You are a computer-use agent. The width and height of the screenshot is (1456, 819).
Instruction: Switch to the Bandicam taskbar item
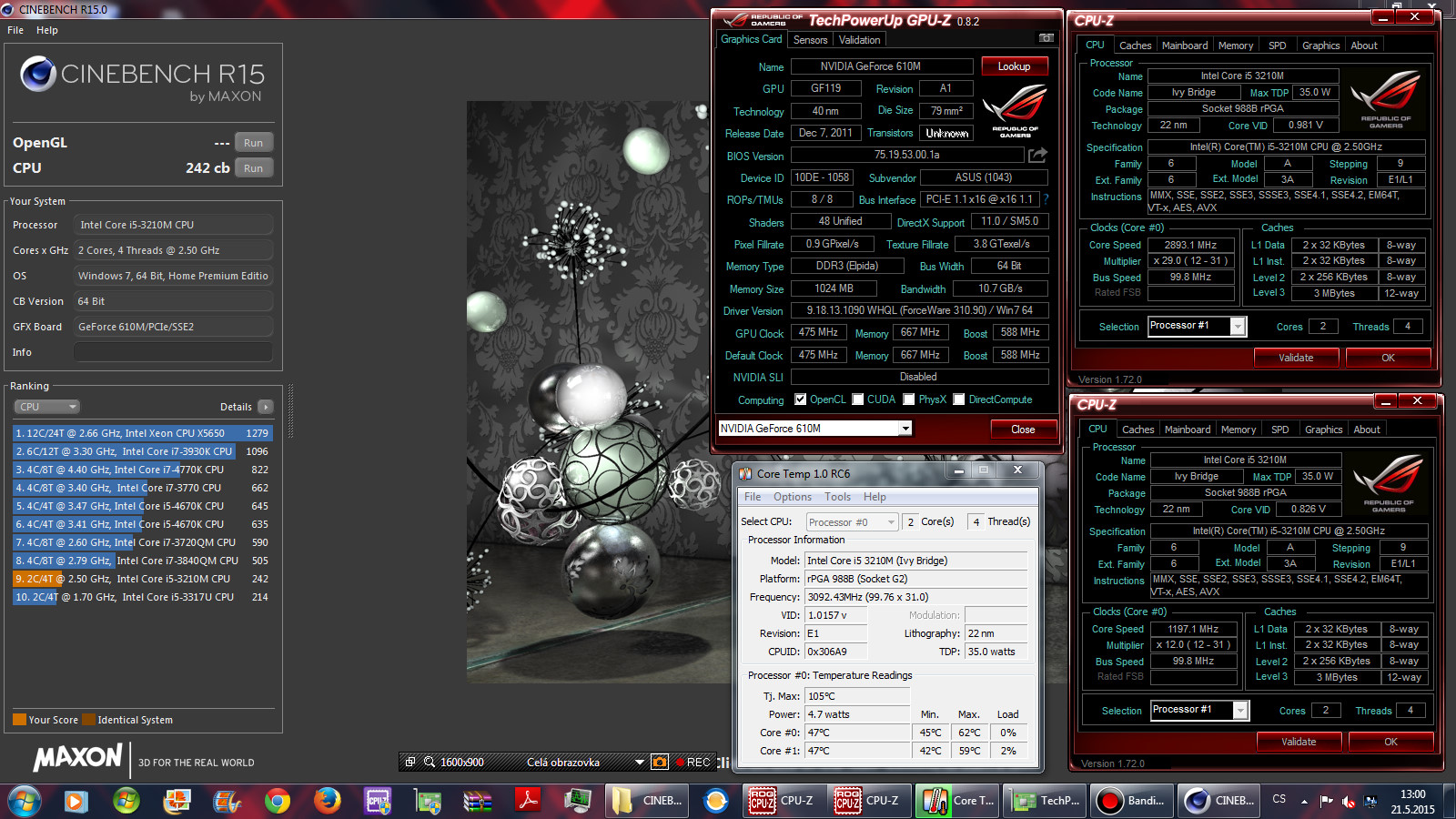(1131, 801)
